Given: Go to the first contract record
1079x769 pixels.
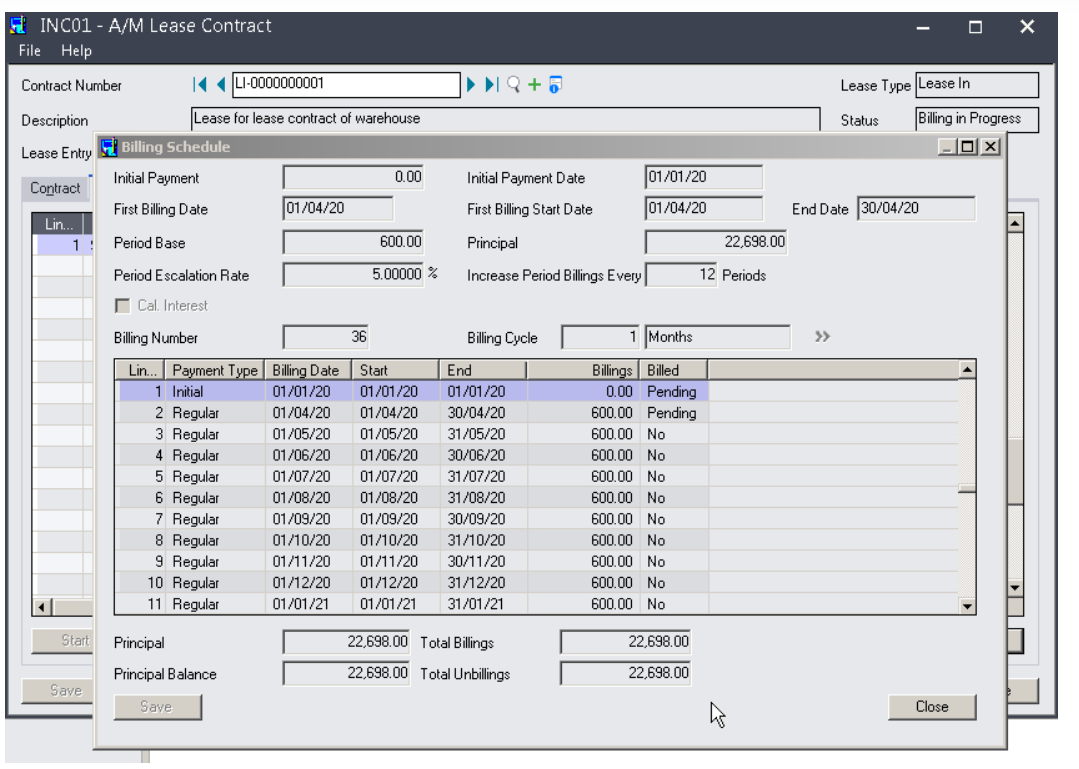Looking at the screenshot, I should 200,85.
